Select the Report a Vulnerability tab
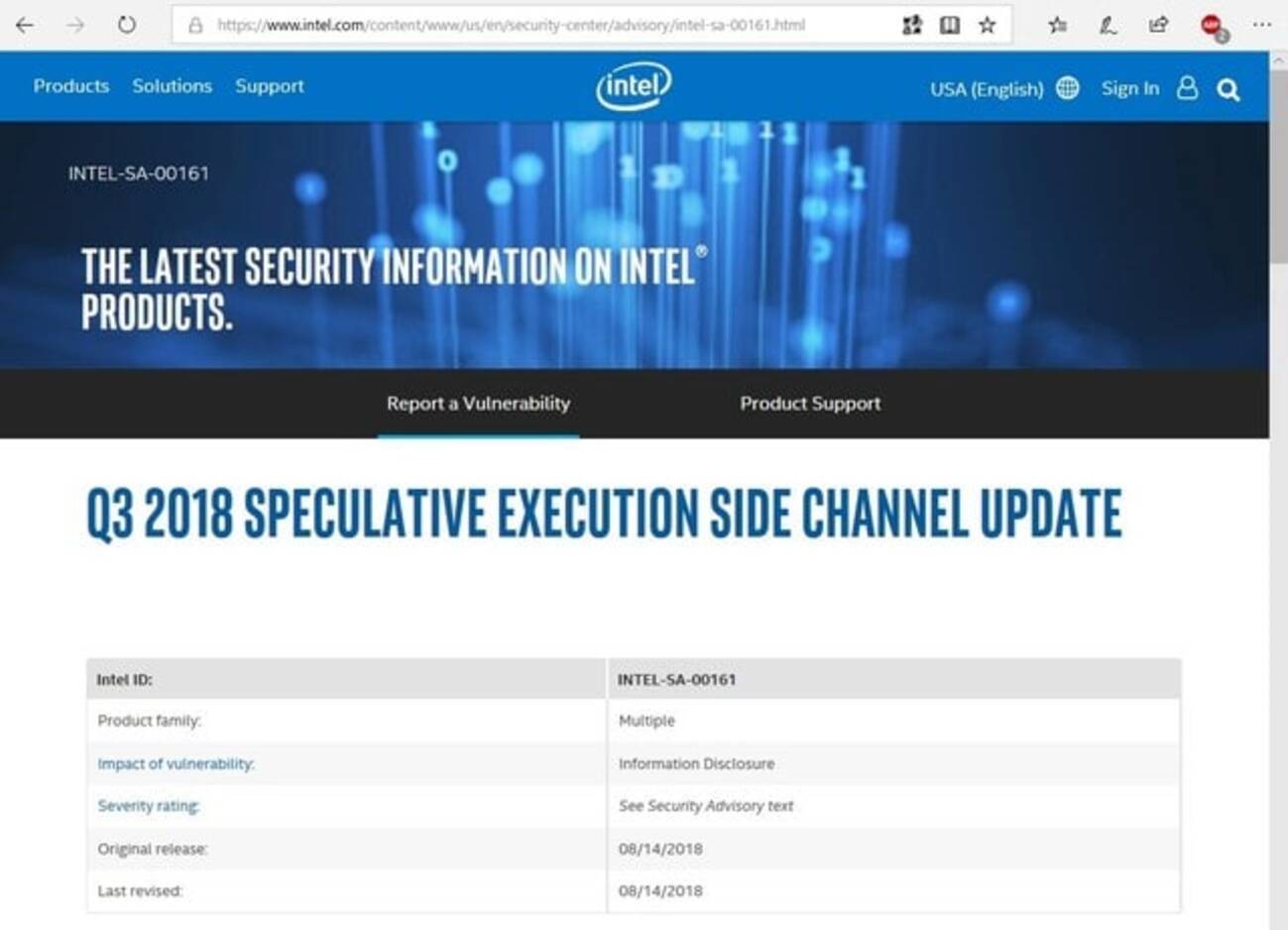This screenshot has width=1288, height=930. point(478,404)
